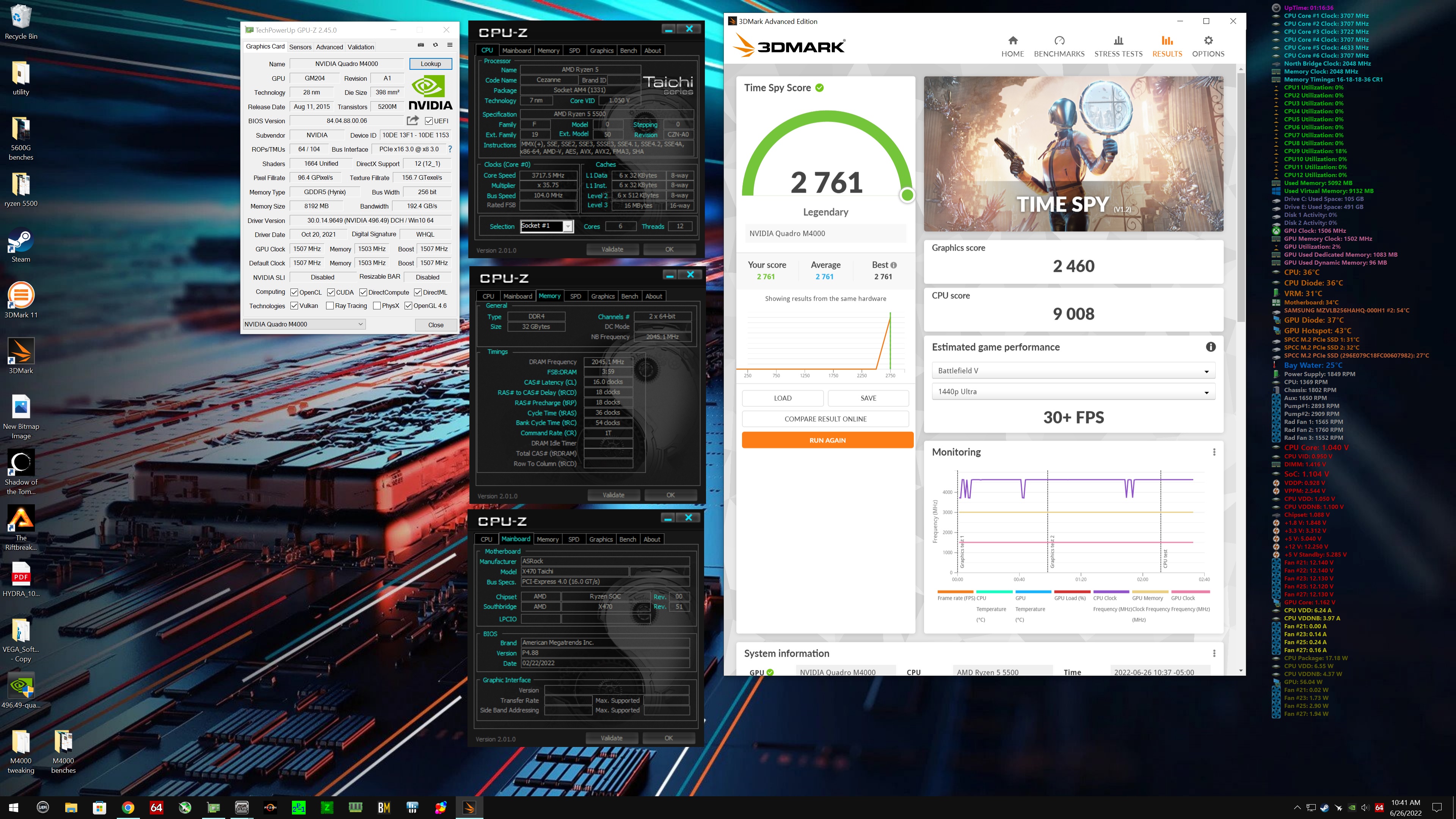Viewport: 1456px width, 819px height.
Task: Click the Lookup button in GPU-Z
Action: (431, 64)
